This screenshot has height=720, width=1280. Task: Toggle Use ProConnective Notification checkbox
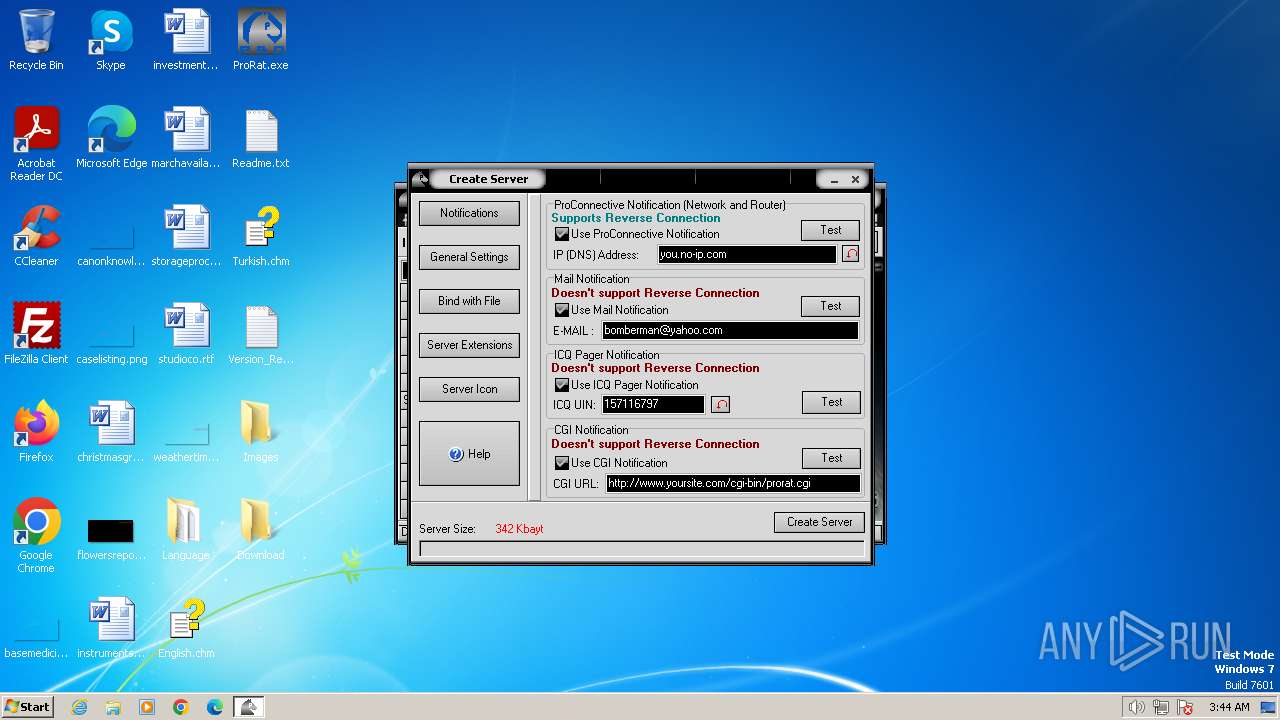pos(562,234)
